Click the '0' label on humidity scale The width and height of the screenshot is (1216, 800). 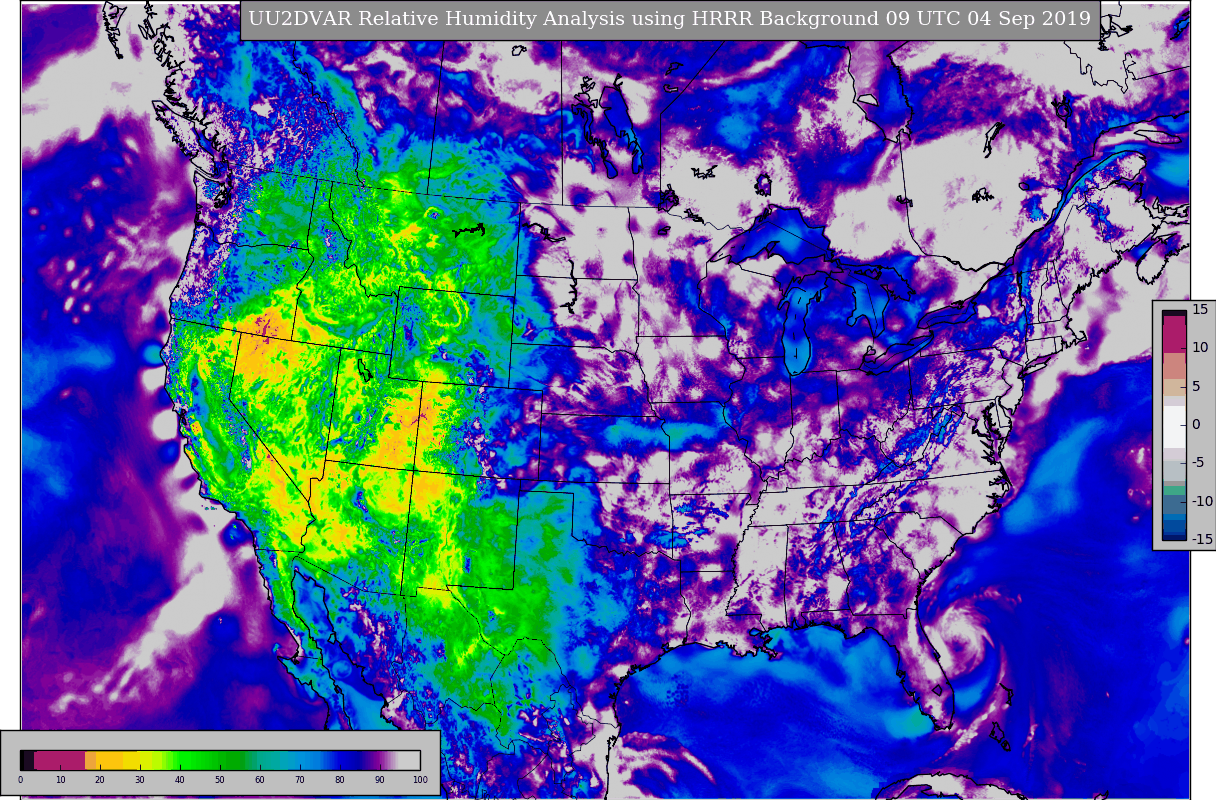pyautogui.click(x=20, y=780)
